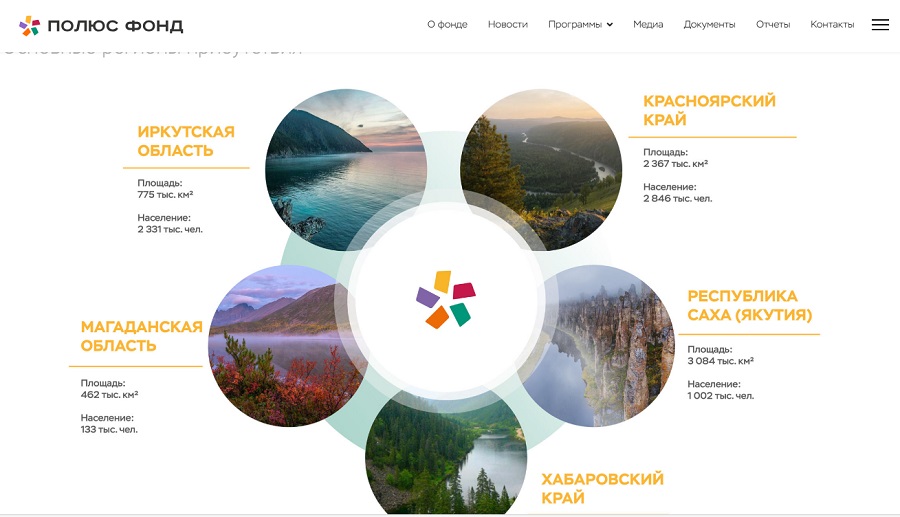
Task: Click the Хабаровский край heading
Action: pyautogui.click(x=602, y=488)
